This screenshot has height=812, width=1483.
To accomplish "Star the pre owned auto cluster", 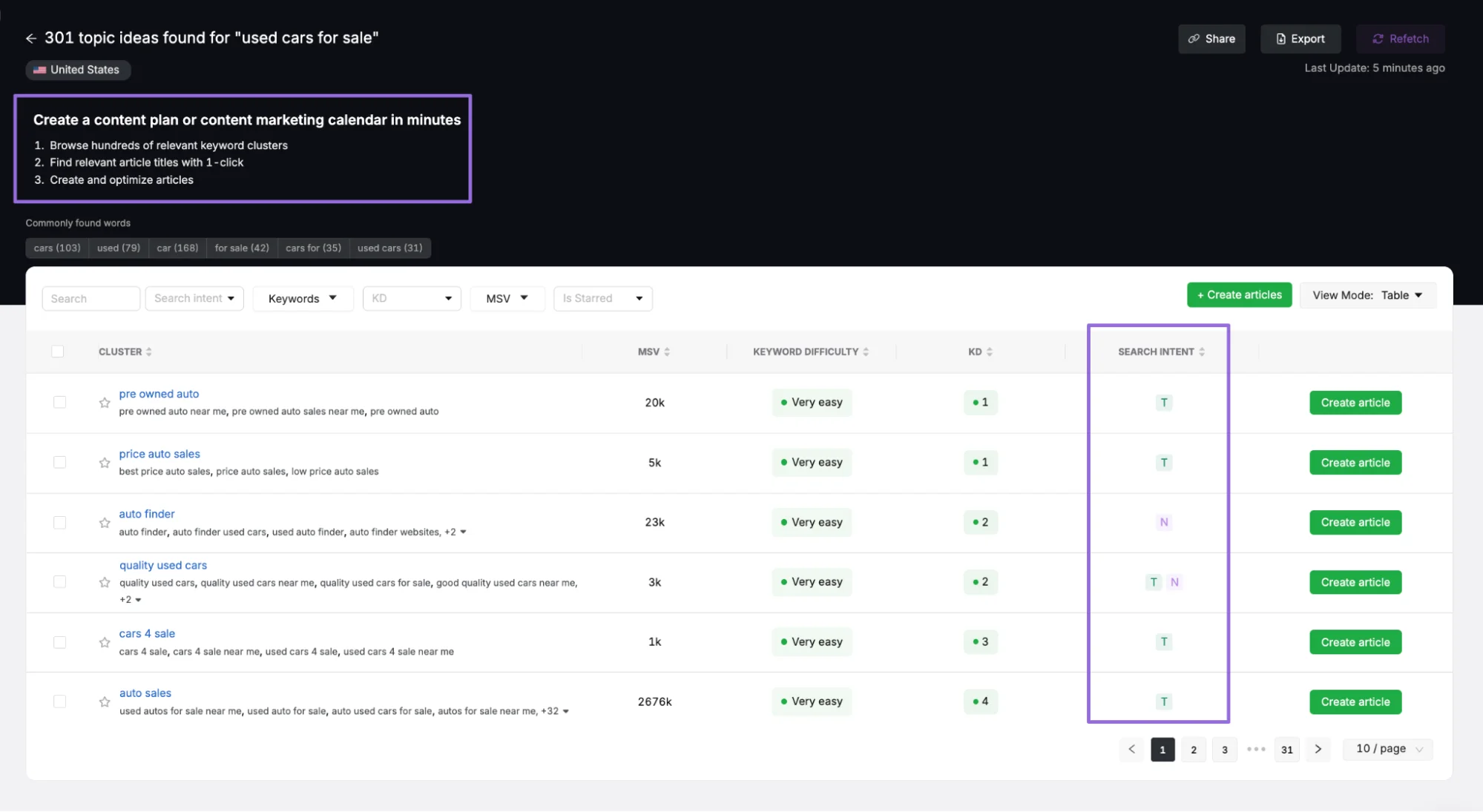I will (x=105, y=403).
